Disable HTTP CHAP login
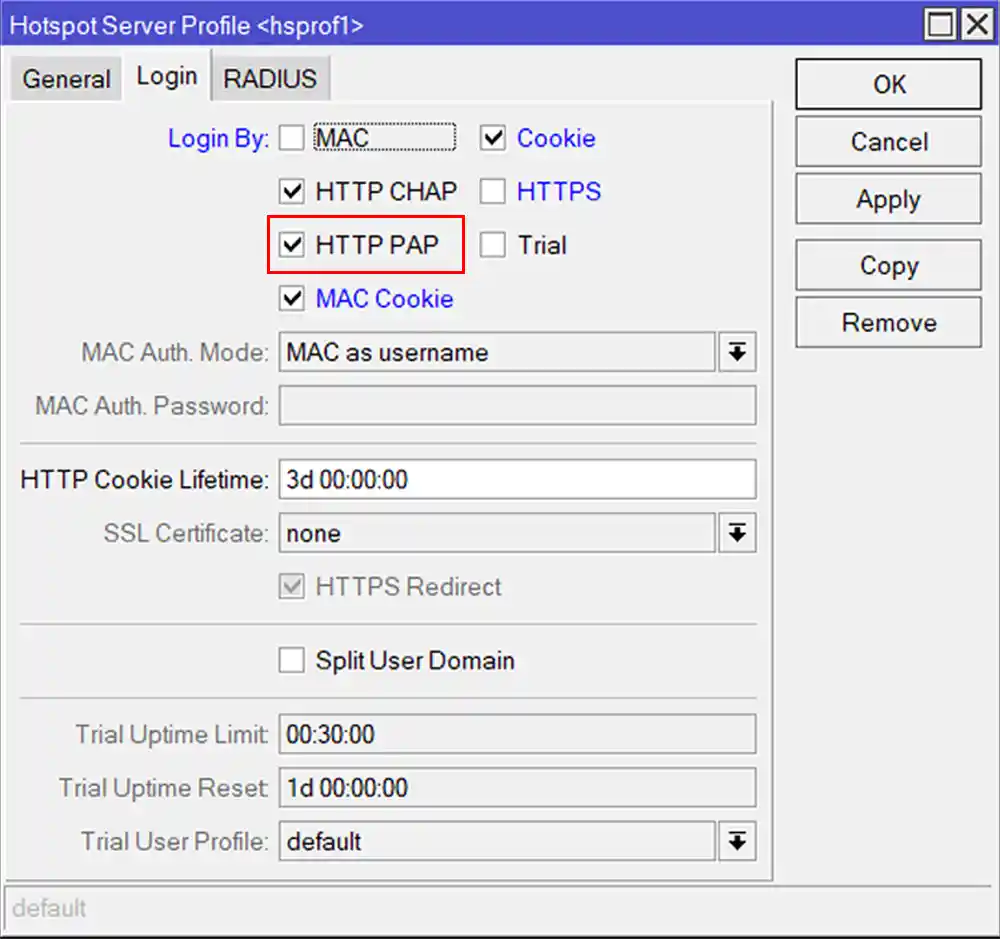The height and width of the screenshot is (939, 1000). (291, 191)
